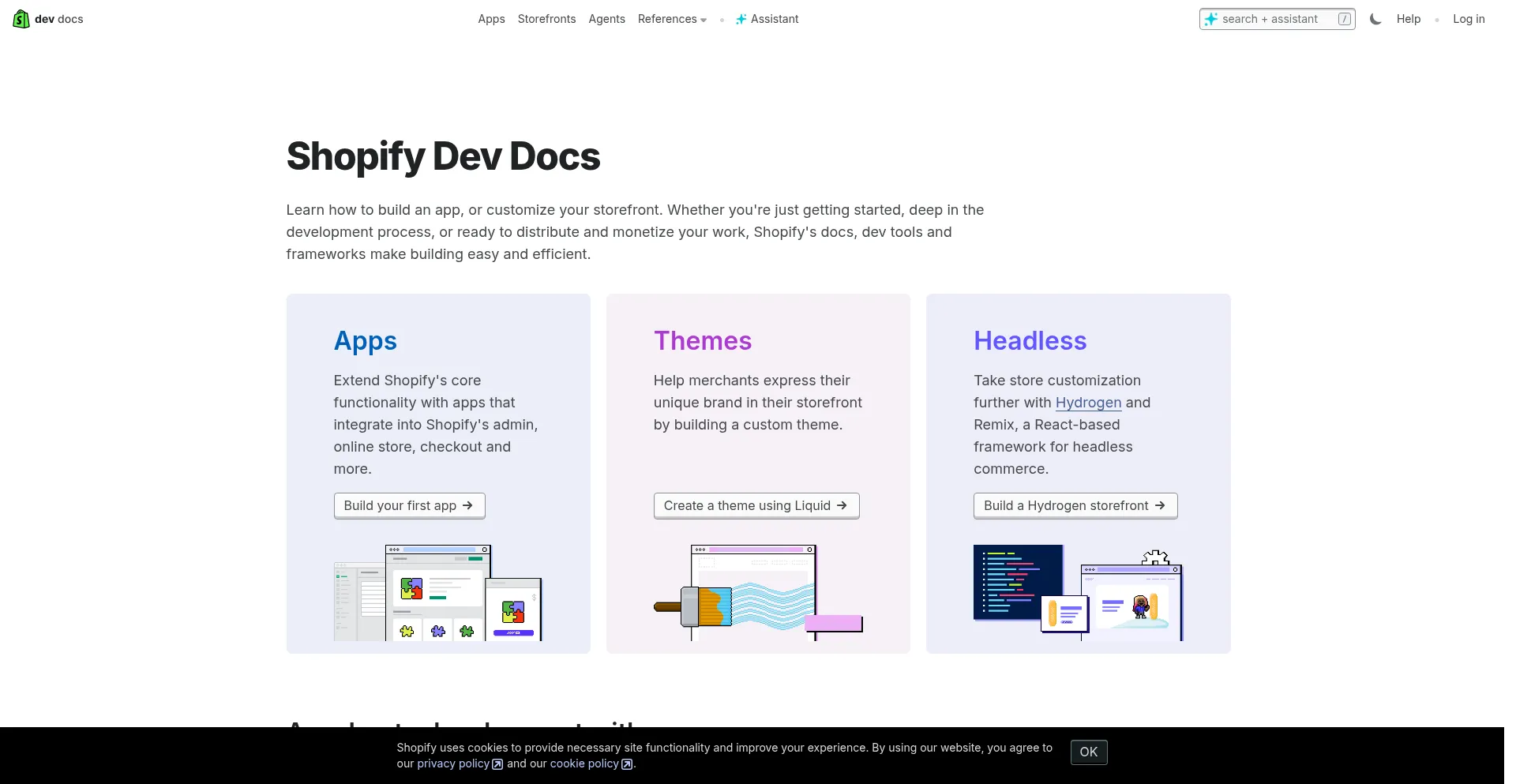The height and width of the screenshot is (784, 1516).
Task: Follow the Hydrogen link in Headless card
Action: tap(1088, 403)
